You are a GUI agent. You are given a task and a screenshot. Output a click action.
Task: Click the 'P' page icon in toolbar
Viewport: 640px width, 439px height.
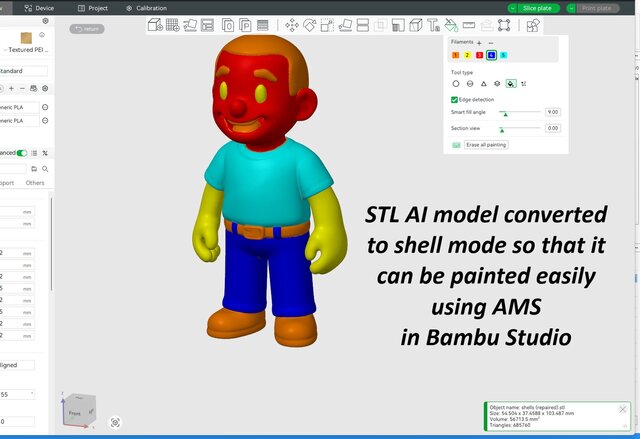[245, 25]
